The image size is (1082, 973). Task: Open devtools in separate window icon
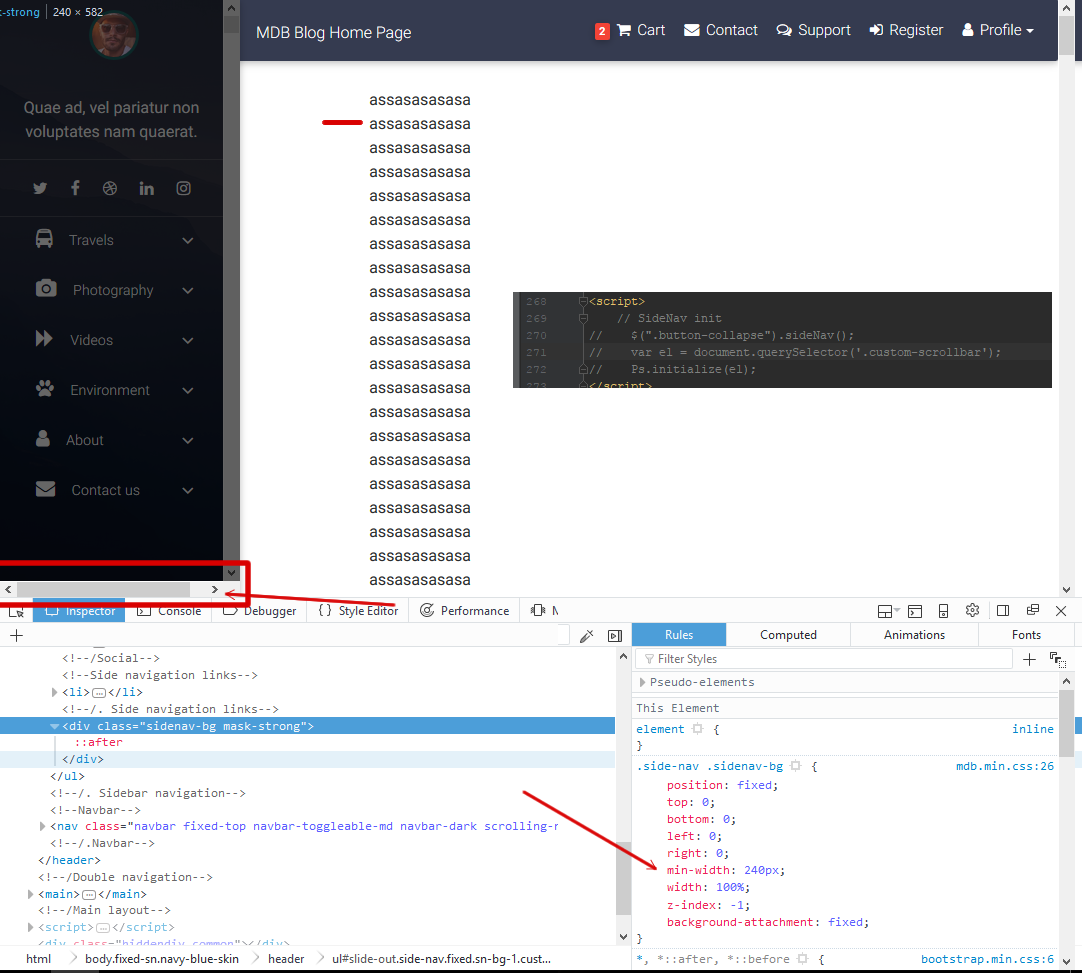pyautogui.click(x=1033, y=610)
